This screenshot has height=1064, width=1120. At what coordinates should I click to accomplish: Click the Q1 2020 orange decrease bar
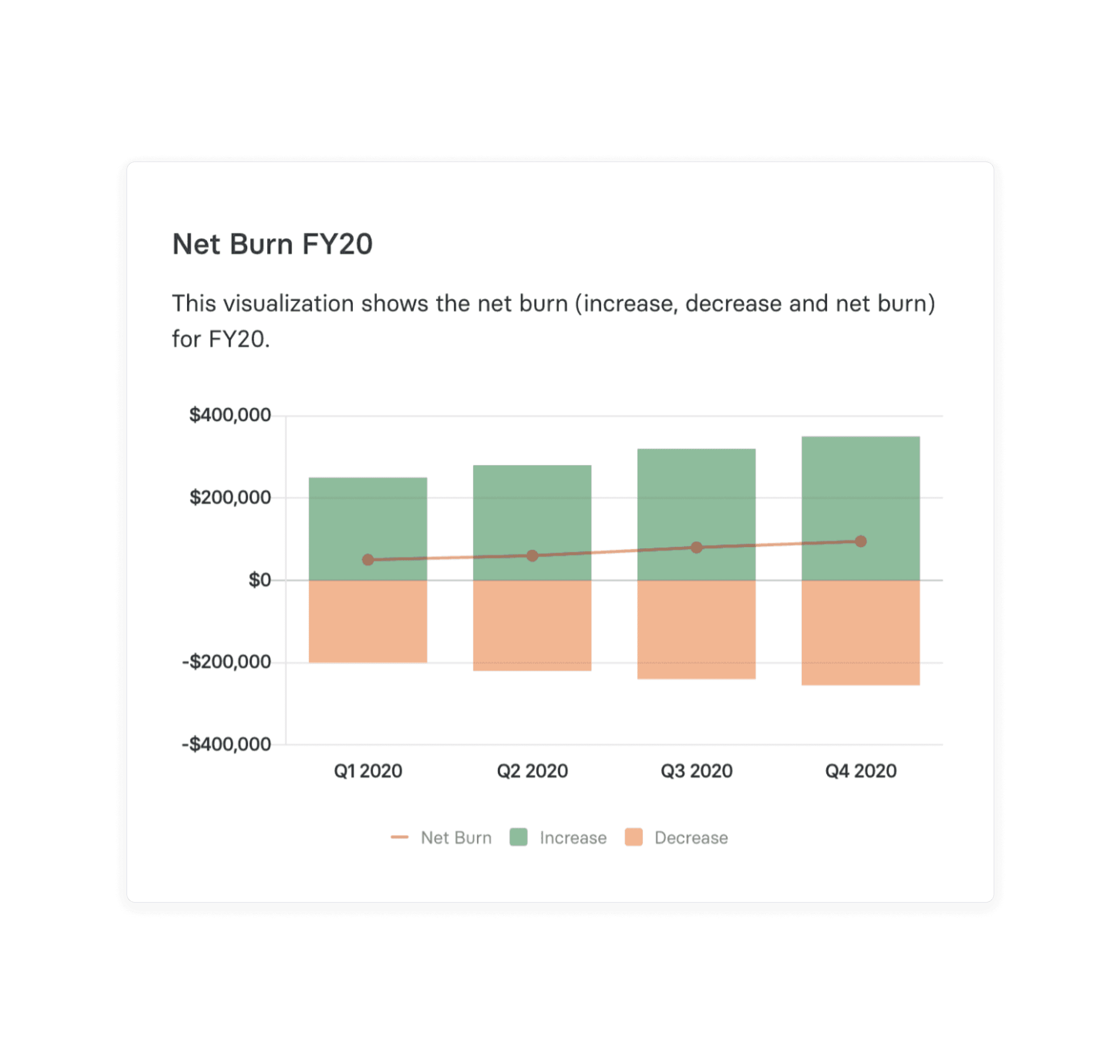(x=368, y=621)
